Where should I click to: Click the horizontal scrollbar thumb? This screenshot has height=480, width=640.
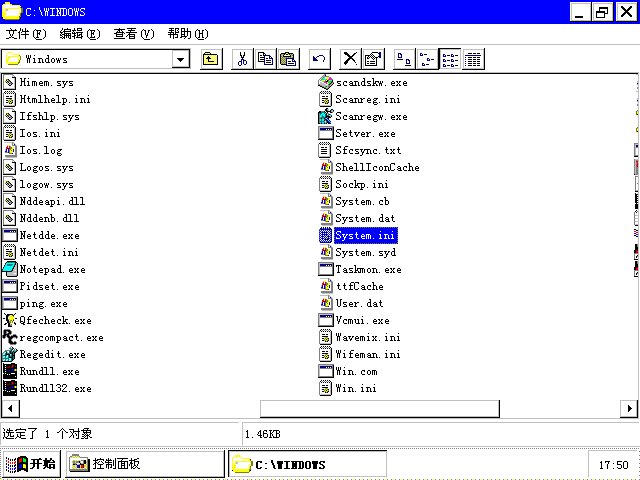tap(380, 408)
